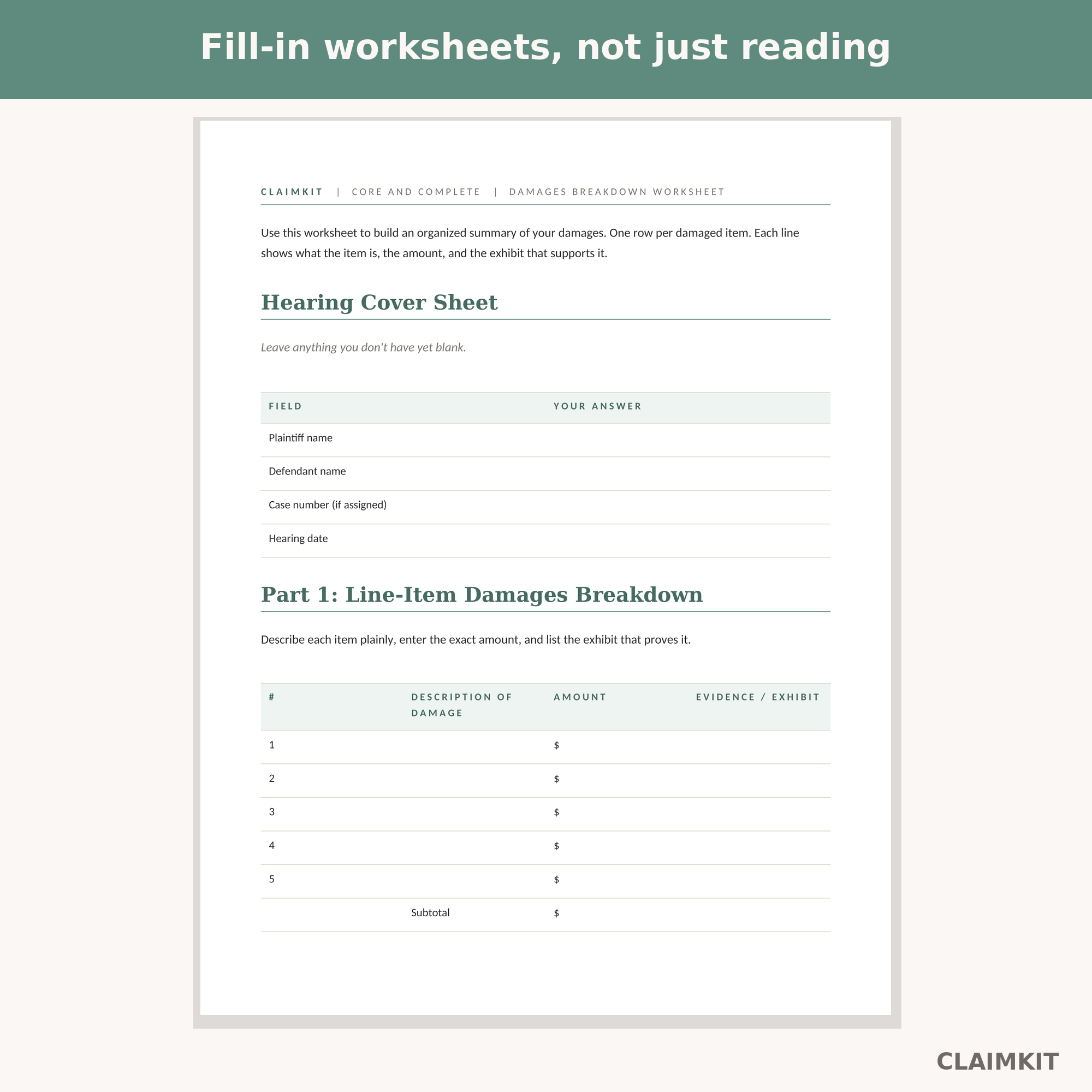Click the dollar sign in row 5
The width and height of the screenshot is (1092, 1092).
pos(557,880)
